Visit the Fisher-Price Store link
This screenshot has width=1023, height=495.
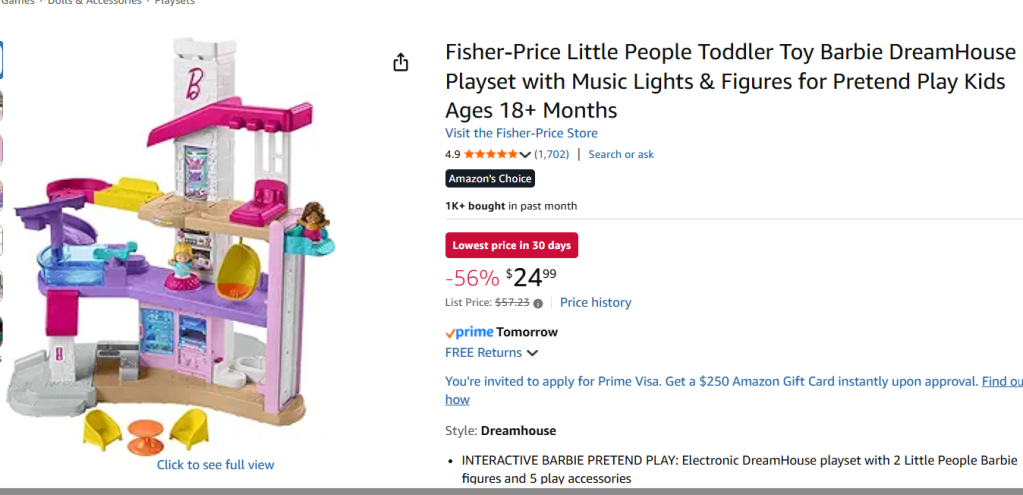pos(521,133)
